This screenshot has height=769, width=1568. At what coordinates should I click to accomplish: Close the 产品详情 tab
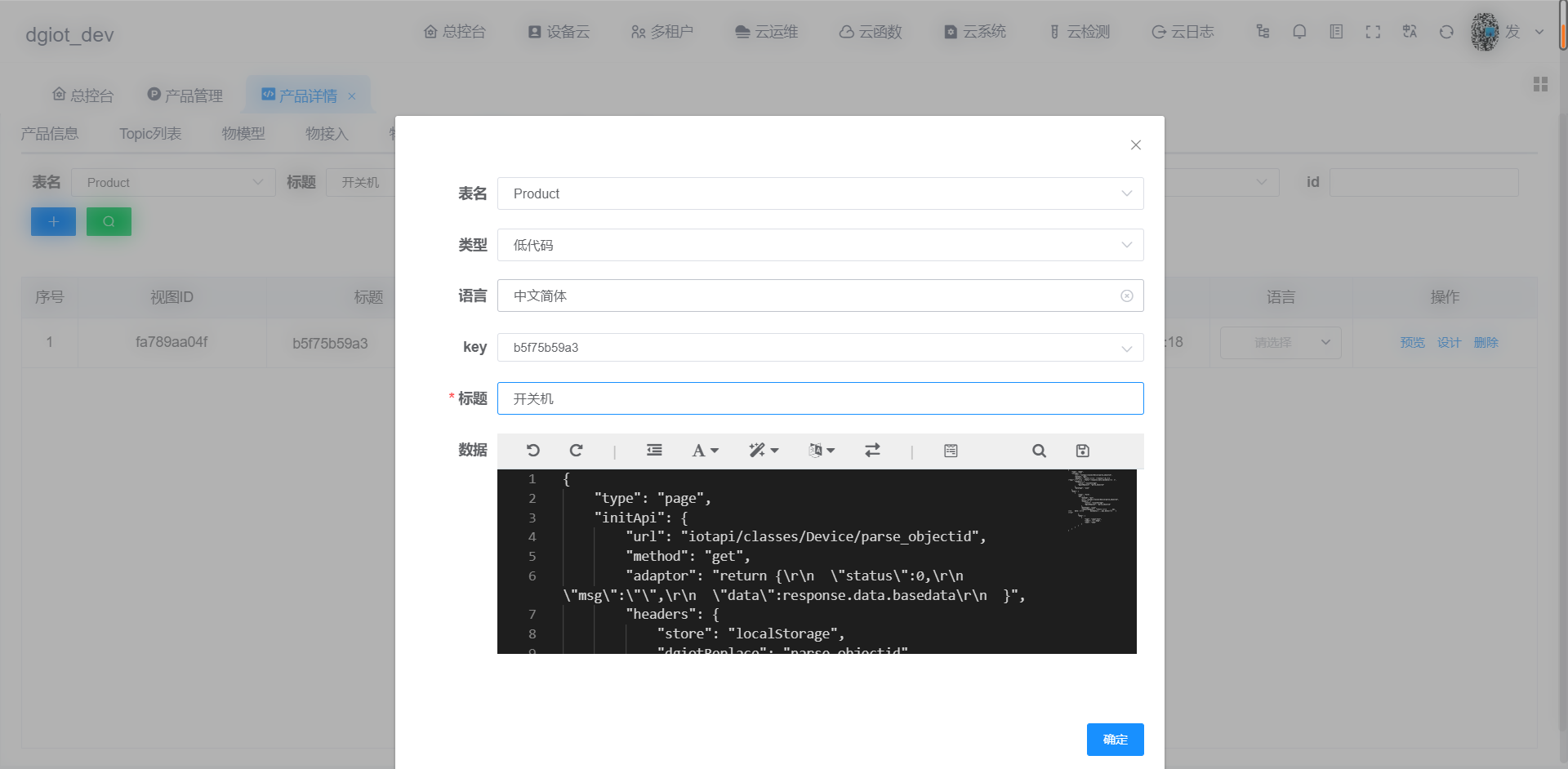(352, 96)
